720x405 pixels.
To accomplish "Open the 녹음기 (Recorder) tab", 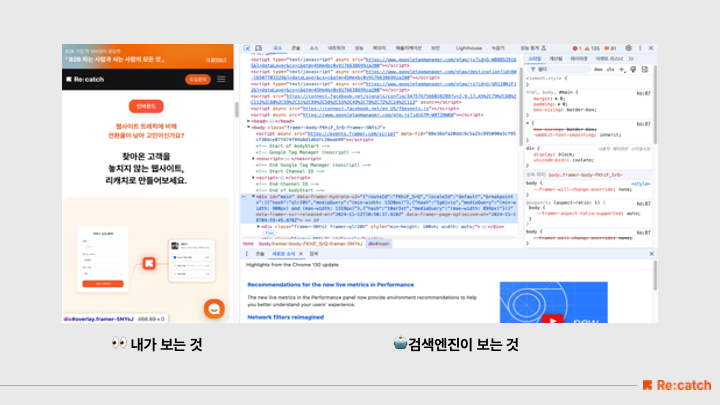I will [498, 48].
